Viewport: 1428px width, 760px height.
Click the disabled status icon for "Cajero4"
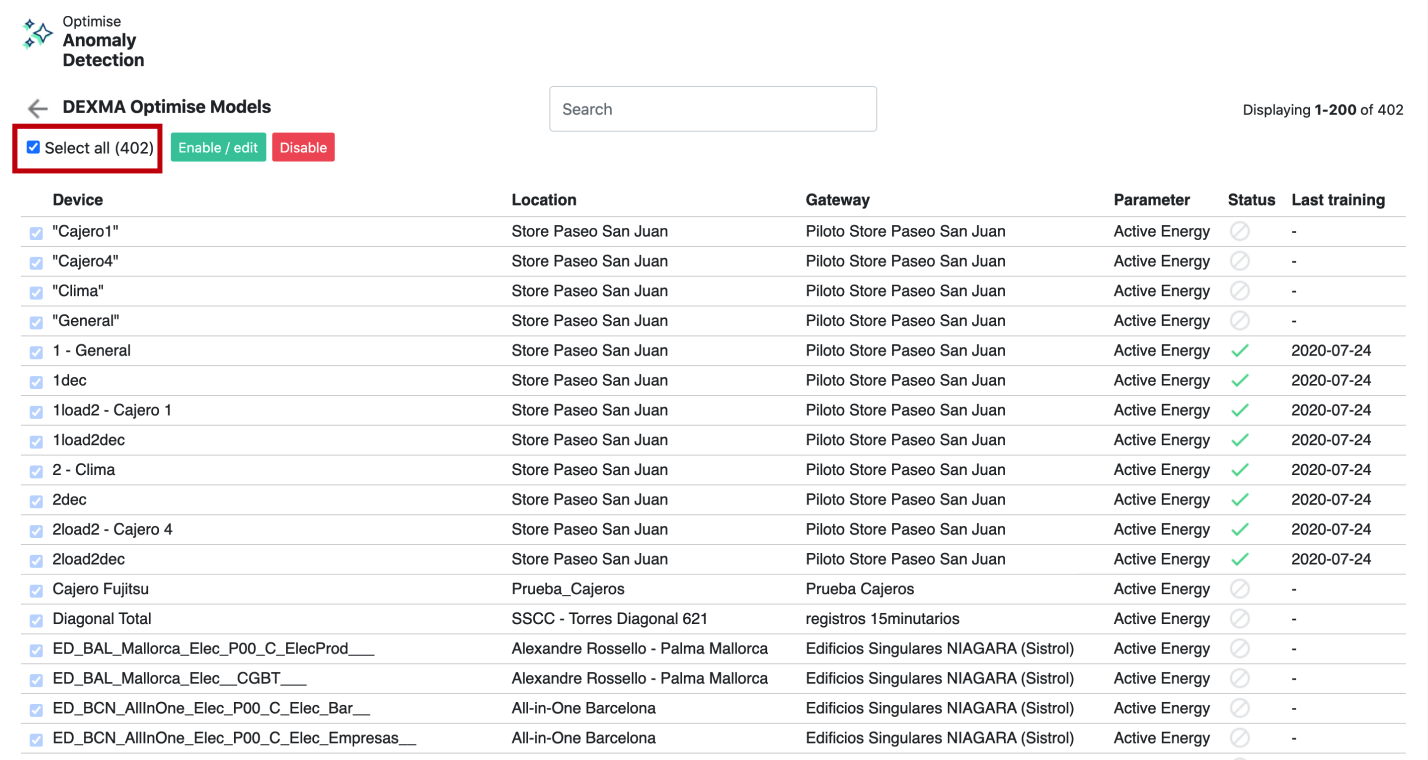click(1239, 261)
